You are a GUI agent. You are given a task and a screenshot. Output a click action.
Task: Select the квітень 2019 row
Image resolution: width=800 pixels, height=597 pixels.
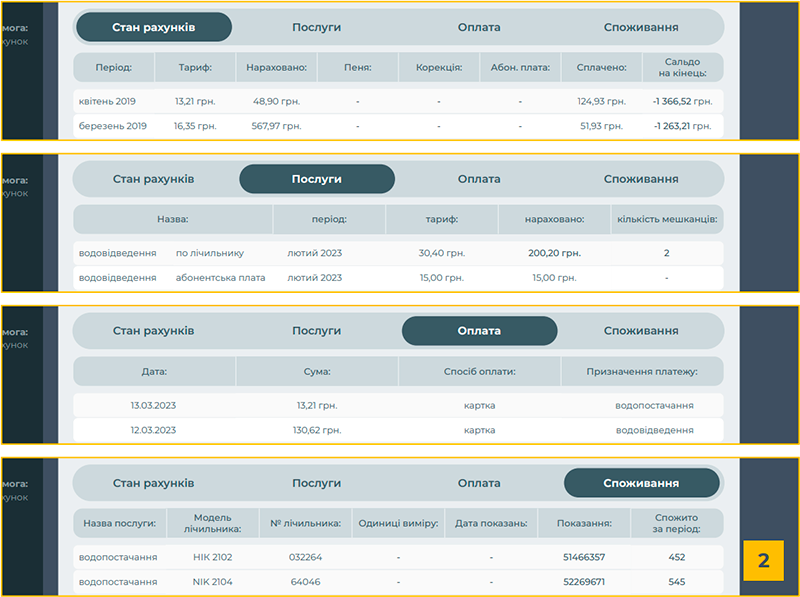[x=398, y=101]
